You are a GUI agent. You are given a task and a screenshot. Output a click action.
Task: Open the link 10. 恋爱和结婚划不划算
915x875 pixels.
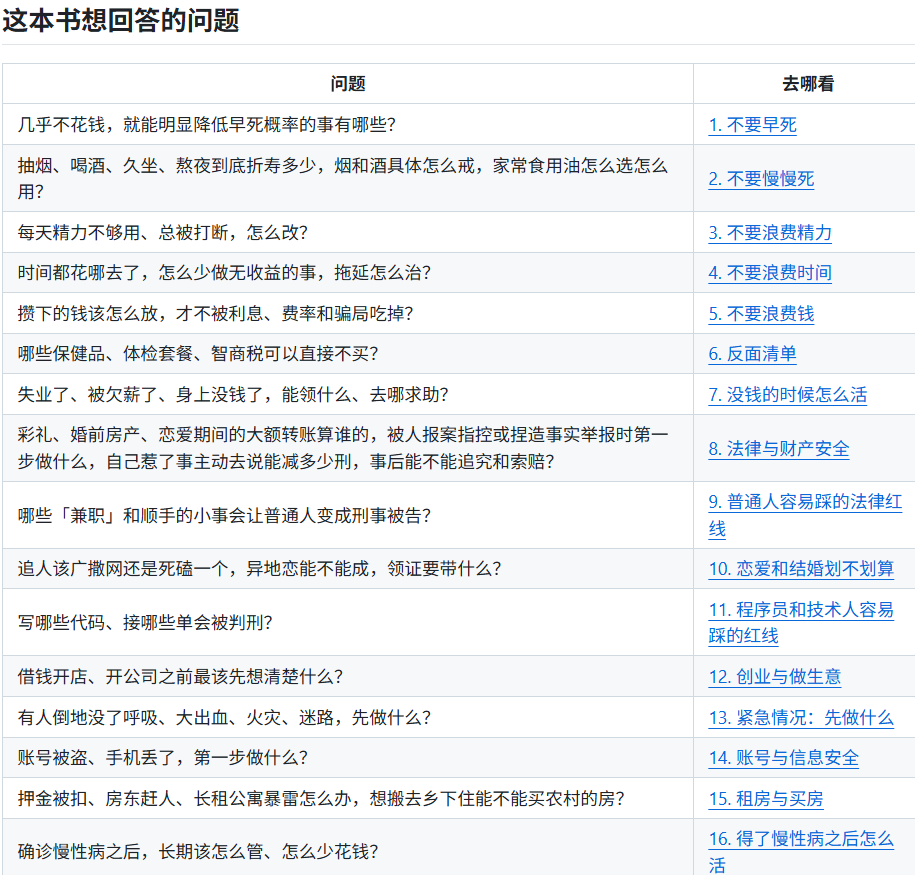(x=801, y=569)
